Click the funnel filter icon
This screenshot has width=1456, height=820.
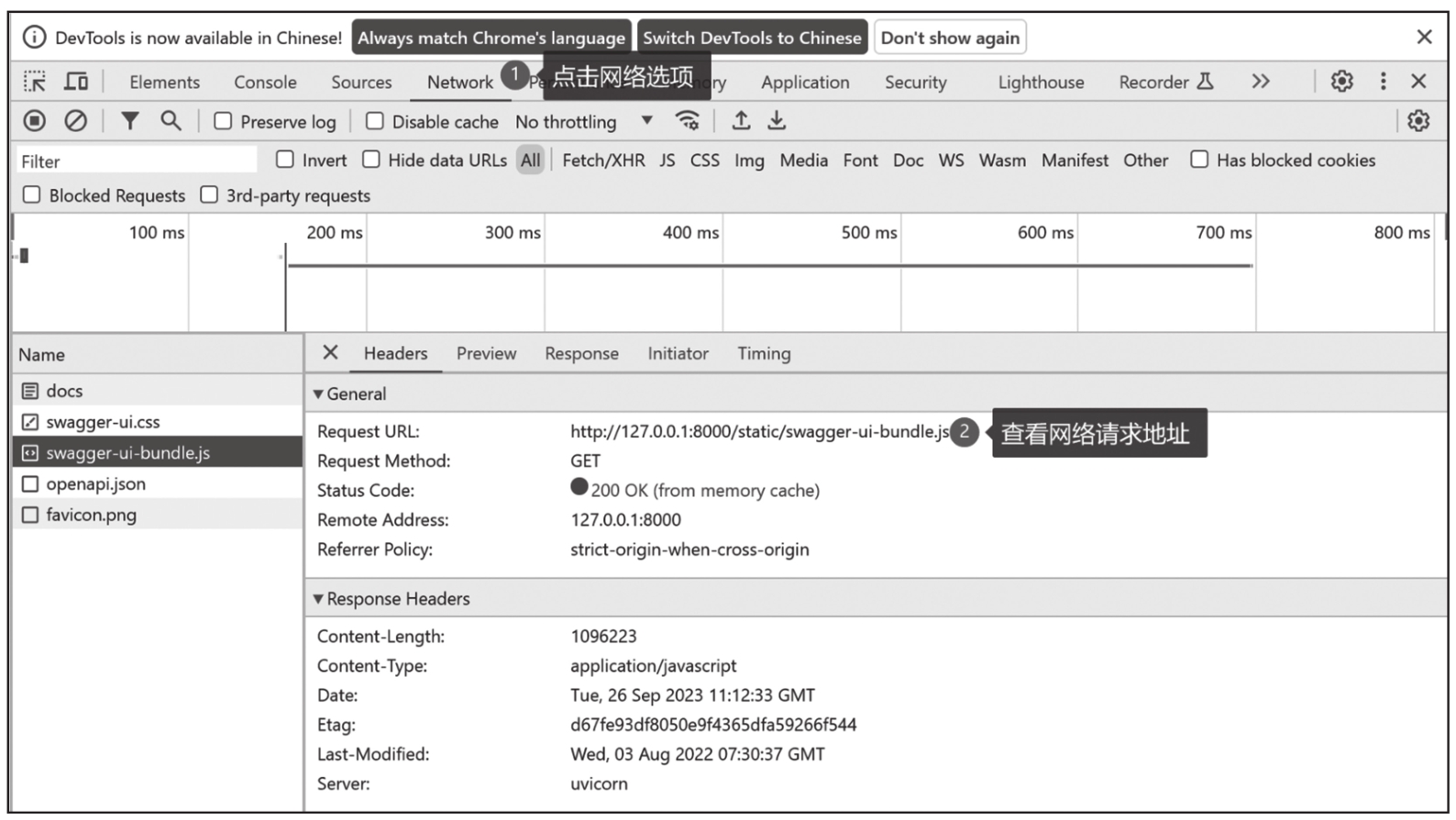[x=130, y=121]
